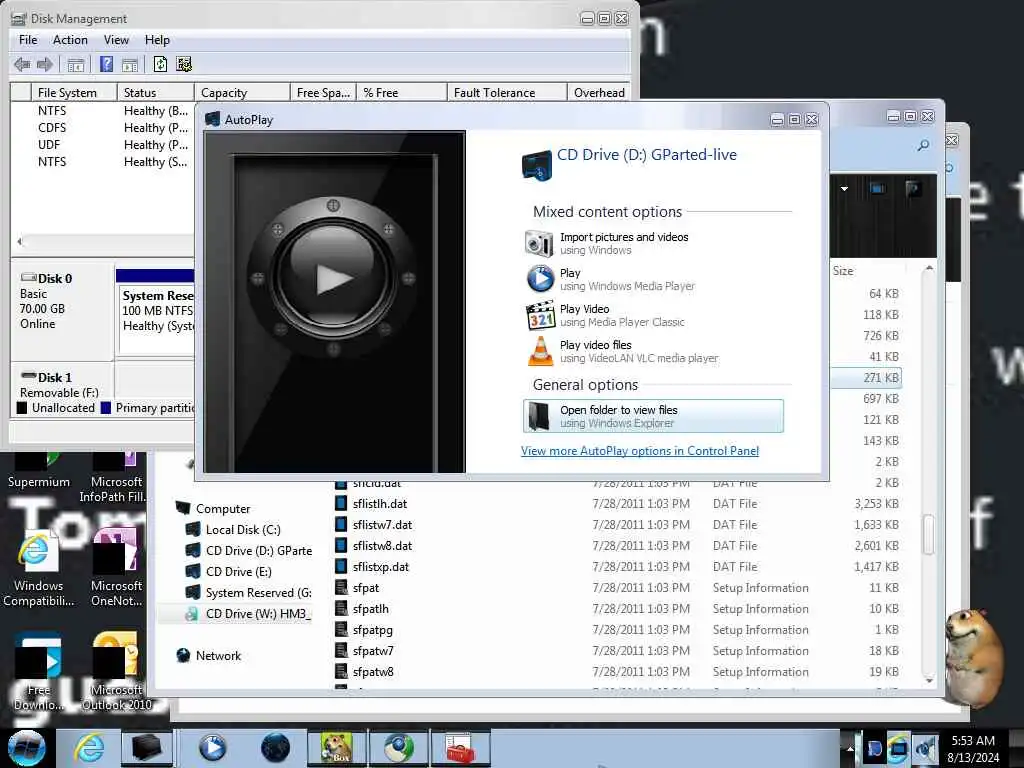
Task: Open the Help menu in Disk Management
Action: point(157,40)
